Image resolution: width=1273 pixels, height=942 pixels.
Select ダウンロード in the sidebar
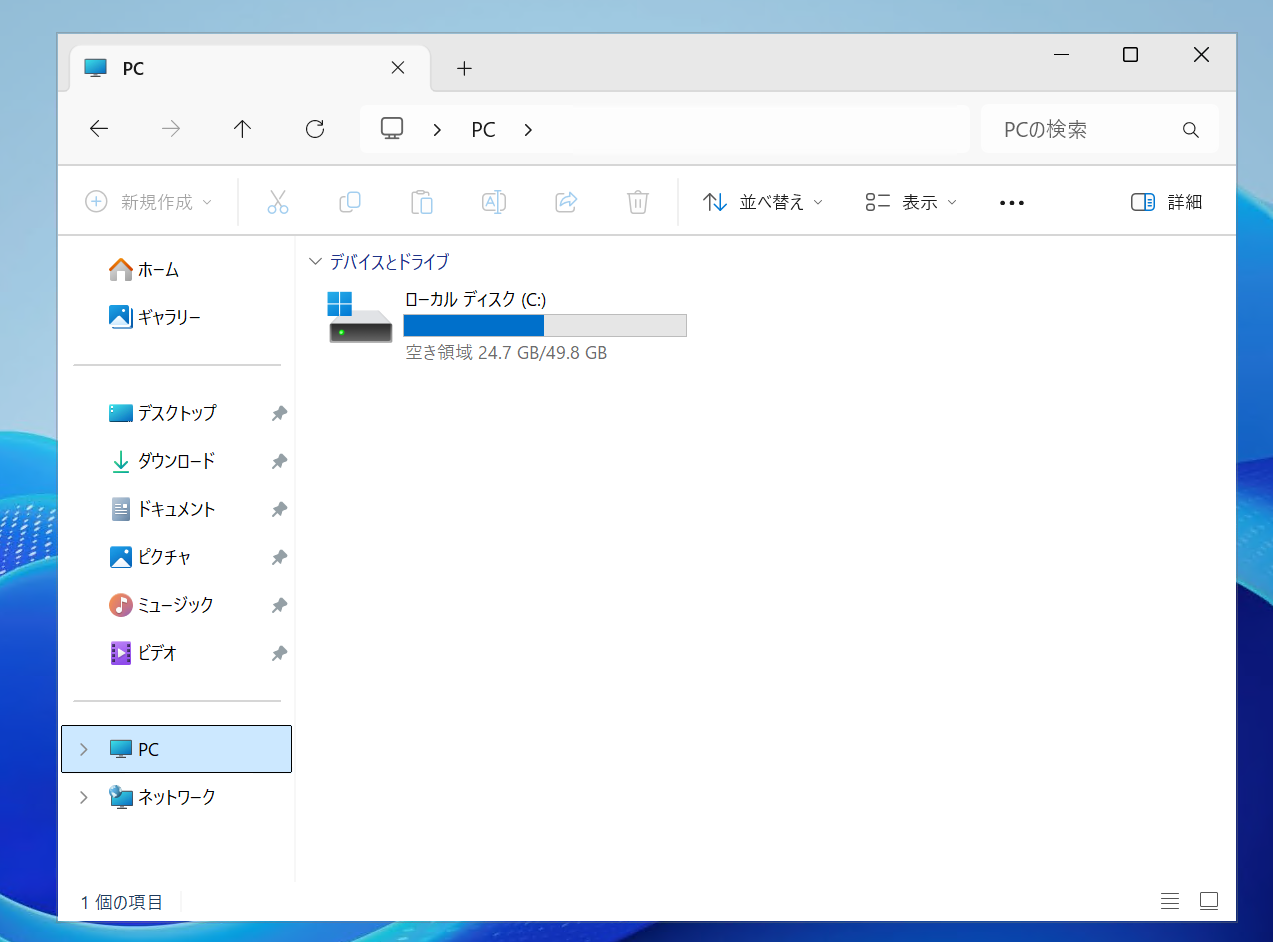point(176,461)
